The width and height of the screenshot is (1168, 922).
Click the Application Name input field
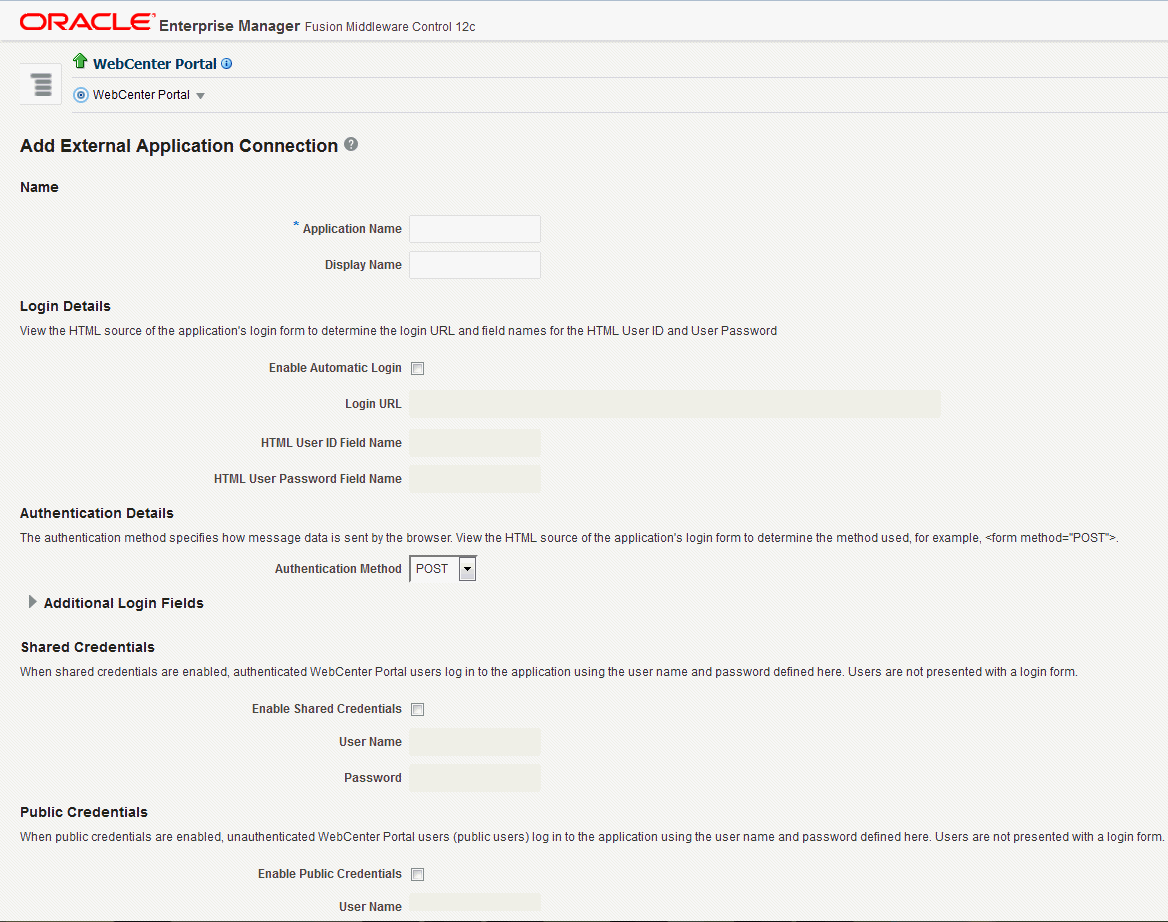point(475,229)
